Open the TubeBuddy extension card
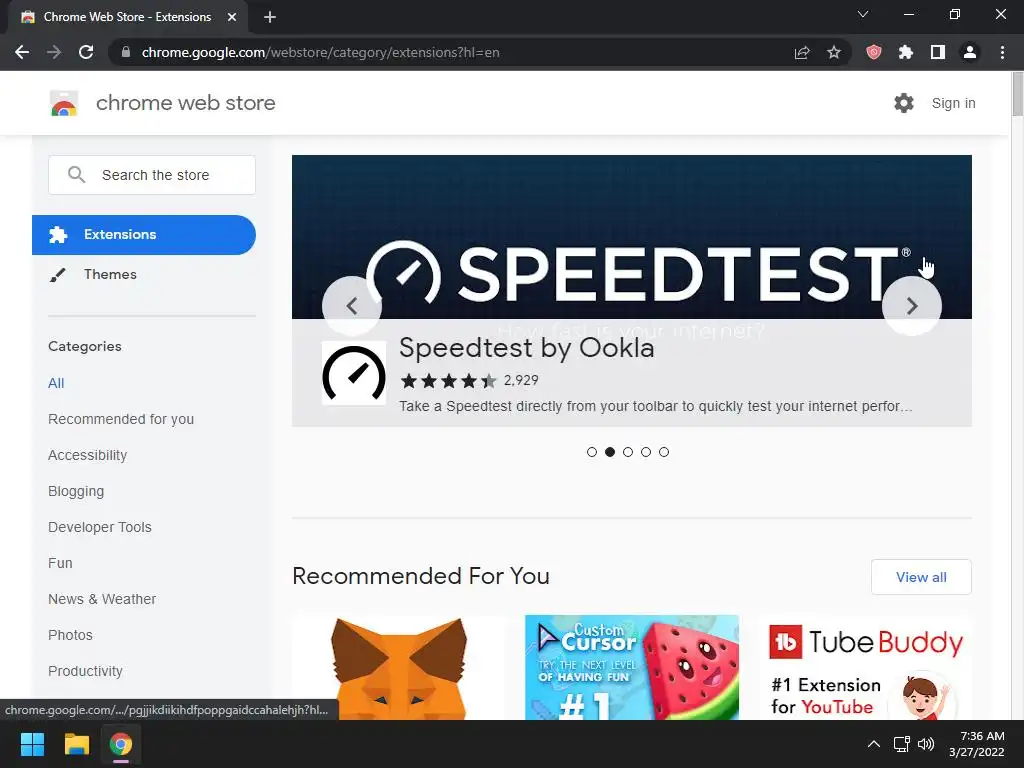Viewport: 1024px width, 768px height. 865,667
